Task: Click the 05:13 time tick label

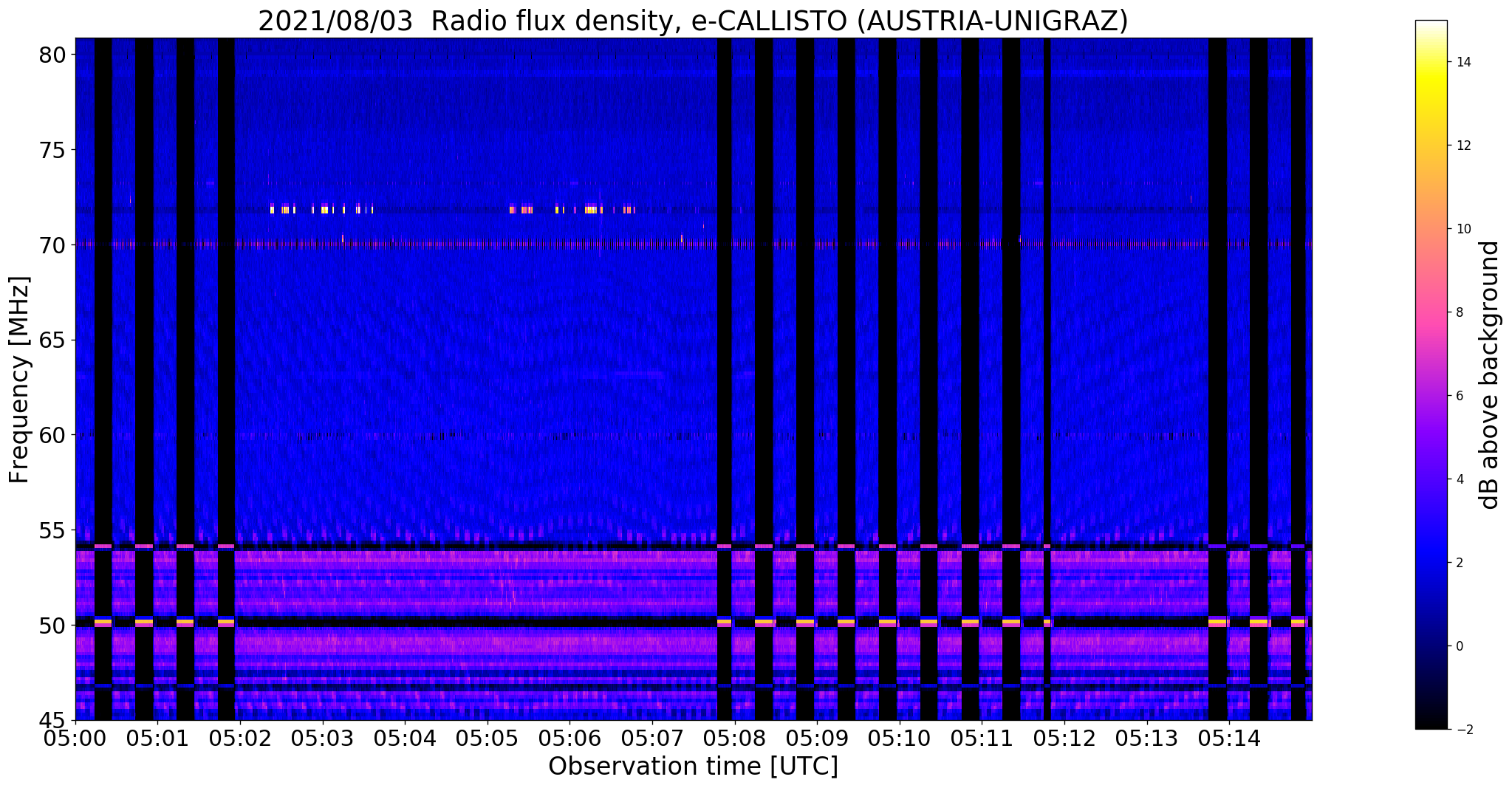Action: click(x=1147, y=739)
